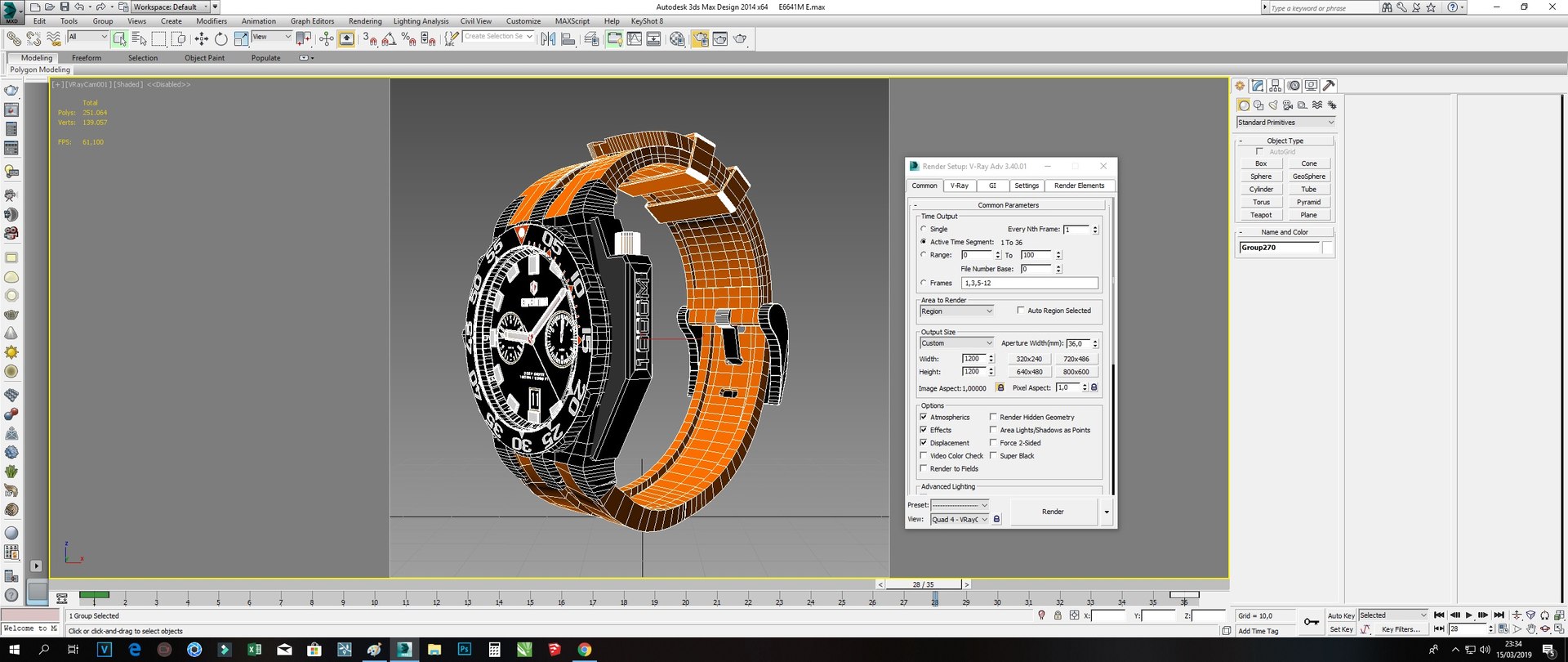Switch to the Render Elements tab

[x=1079, y=186]
